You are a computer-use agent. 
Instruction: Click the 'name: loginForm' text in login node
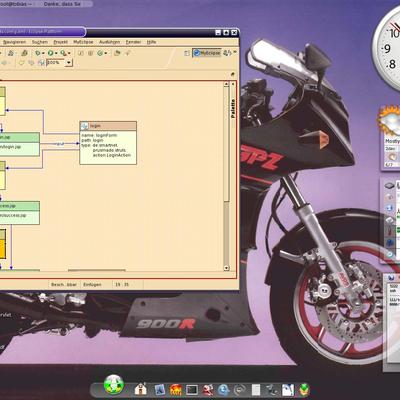coord(99,135)
